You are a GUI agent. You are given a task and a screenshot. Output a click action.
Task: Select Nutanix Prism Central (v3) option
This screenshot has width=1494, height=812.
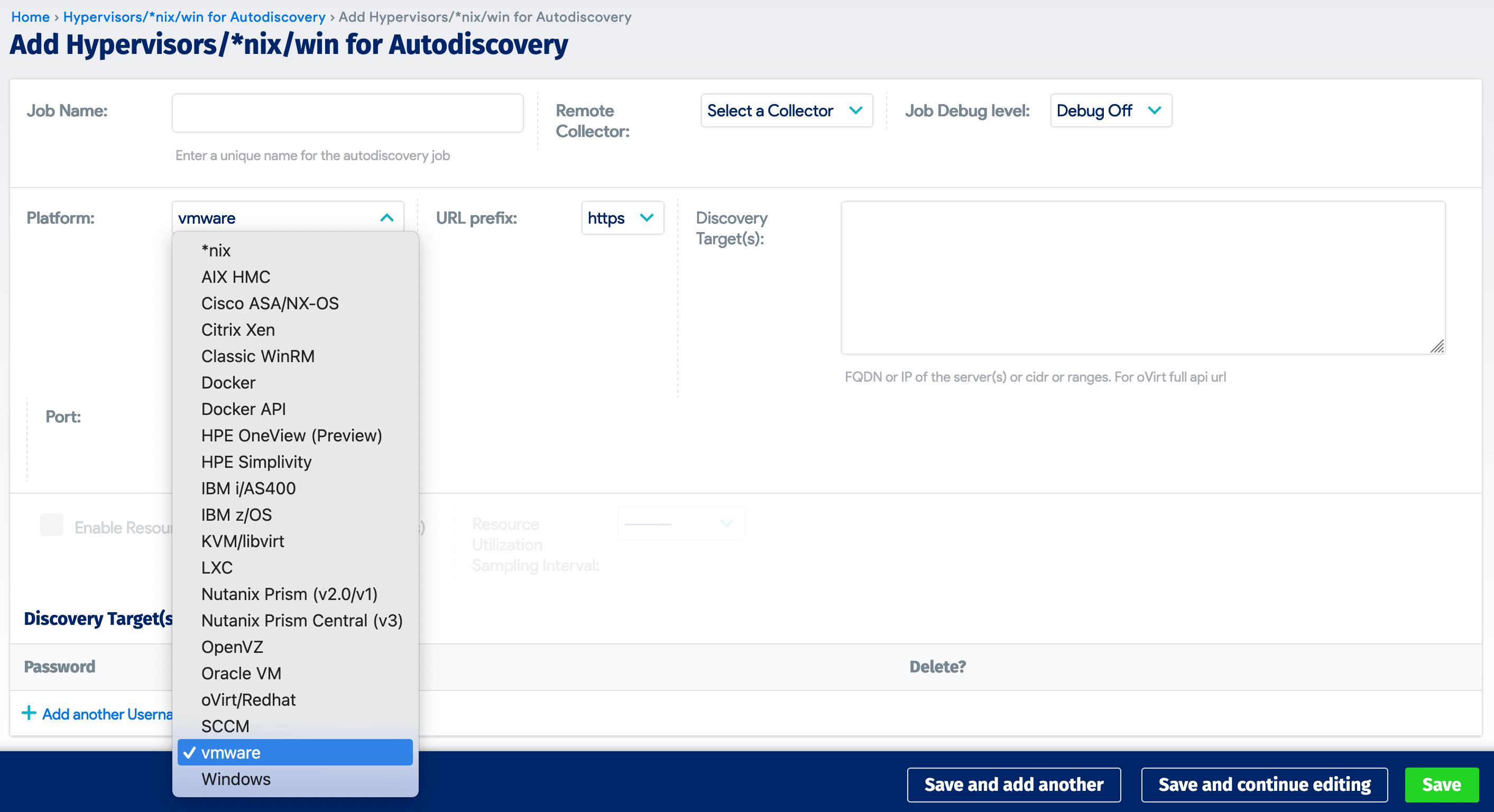[301, 620]
